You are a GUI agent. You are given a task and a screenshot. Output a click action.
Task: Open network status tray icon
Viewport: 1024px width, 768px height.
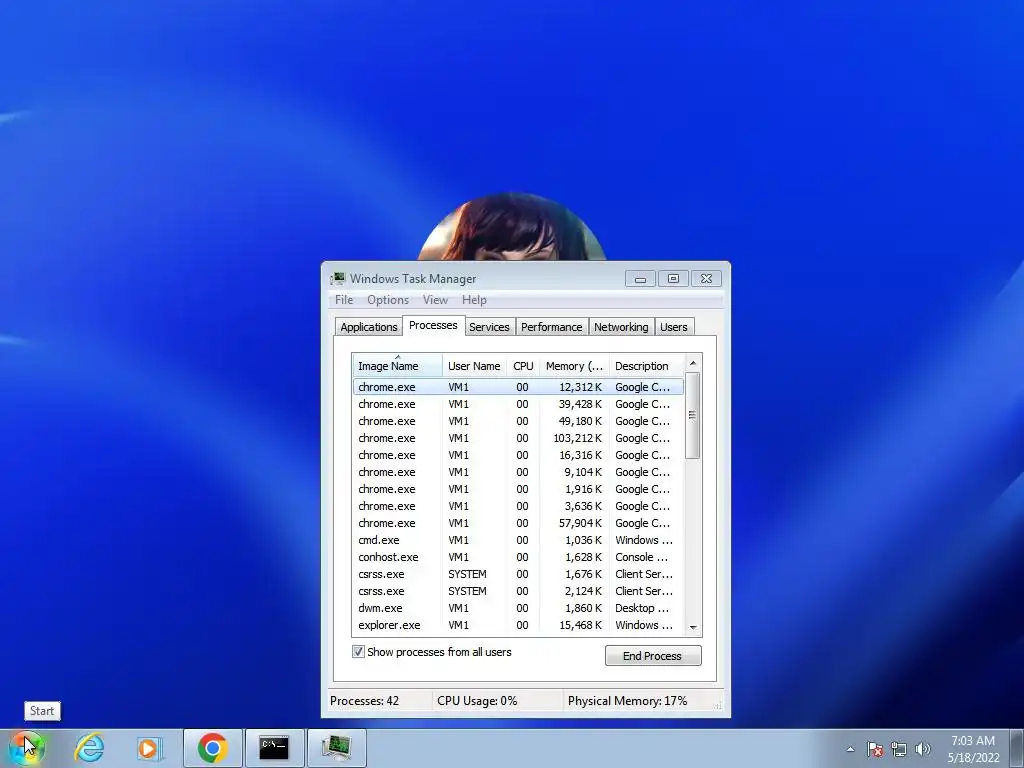click(899, 749)
